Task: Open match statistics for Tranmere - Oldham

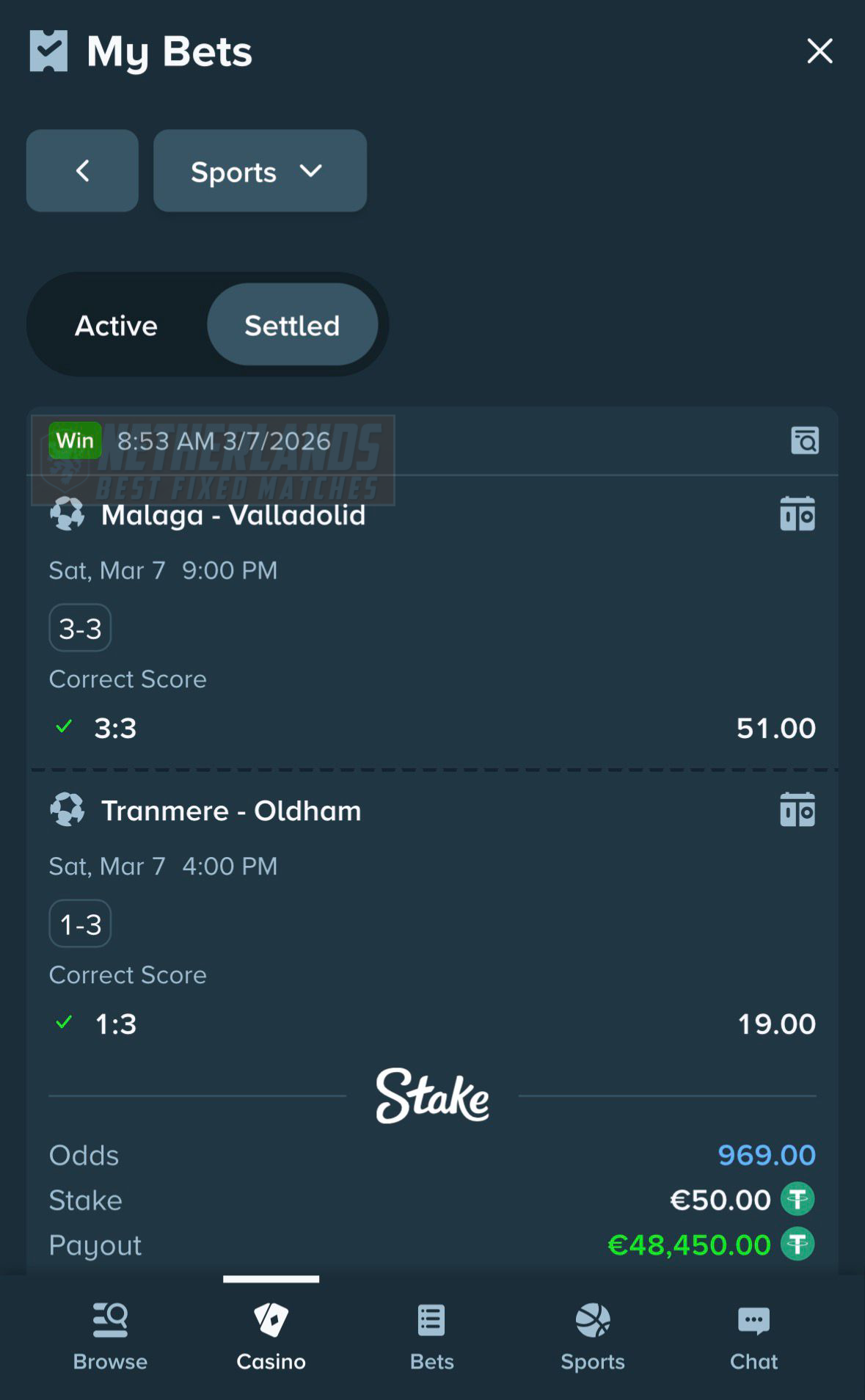Action: tap(798, 809)
